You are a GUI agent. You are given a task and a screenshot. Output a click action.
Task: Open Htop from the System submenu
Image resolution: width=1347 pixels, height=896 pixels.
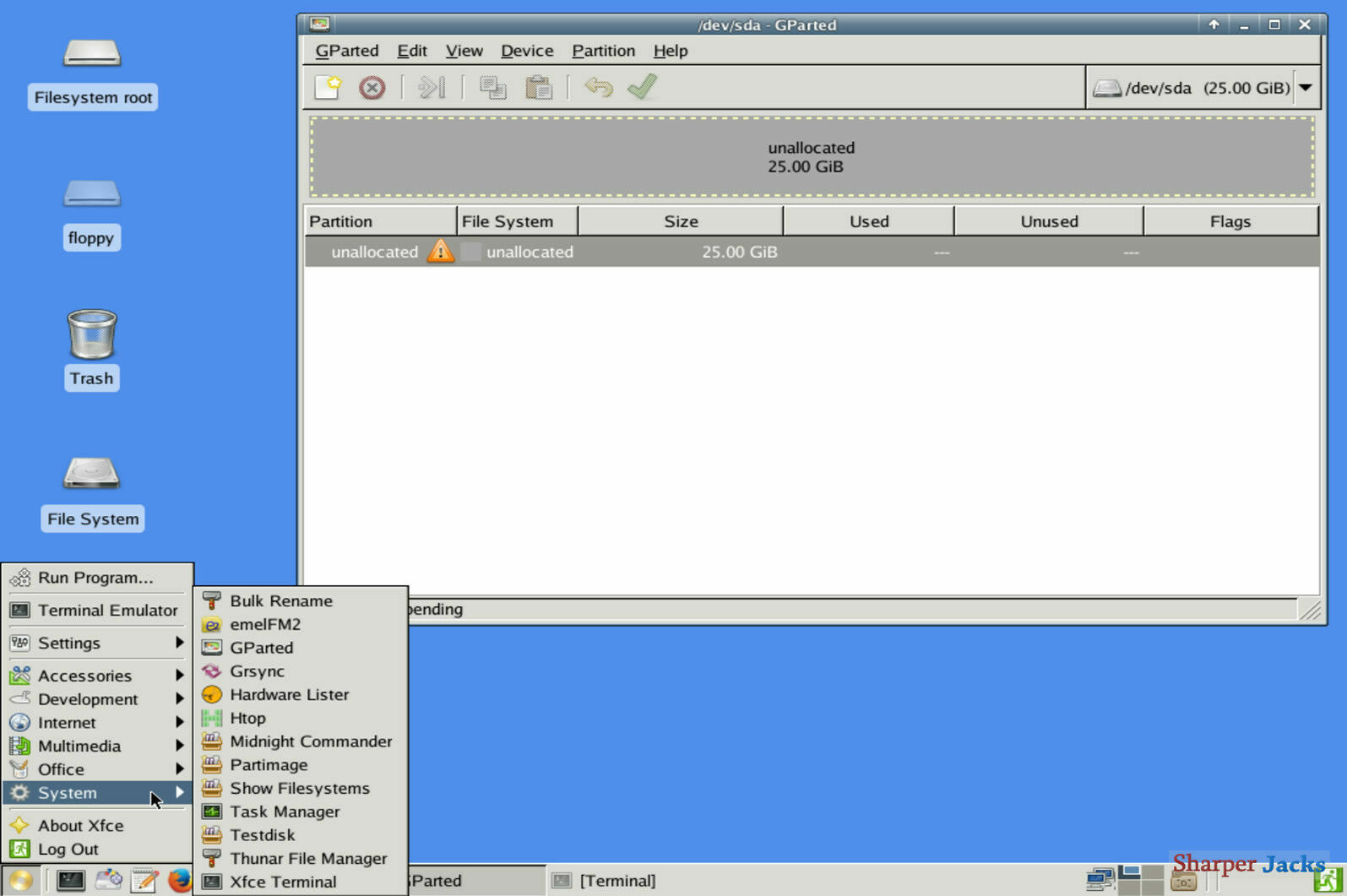301,719
